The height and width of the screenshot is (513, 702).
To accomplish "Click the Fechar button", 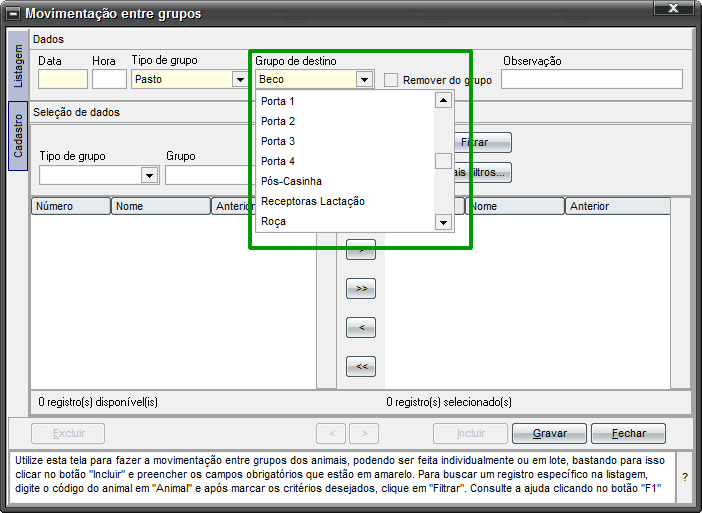I will tap(629, 433).
